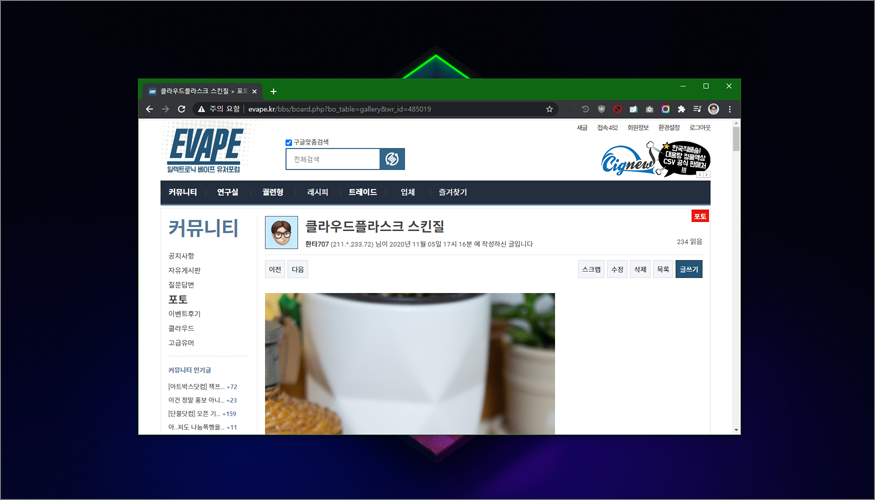
Task: Click the EVAPE site logo
Action: click(205, 151)
